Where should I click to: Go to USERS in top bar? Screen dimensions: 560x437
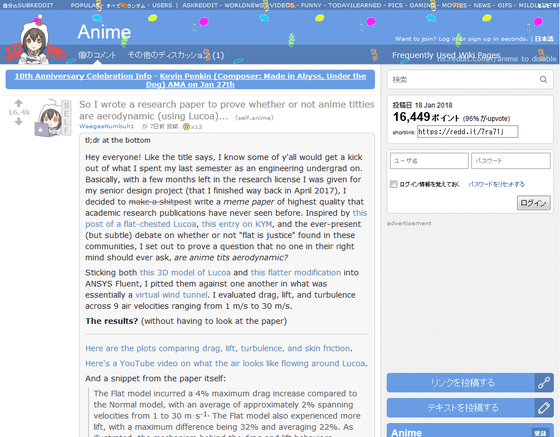pyautogui.click(x=162, y=5)
